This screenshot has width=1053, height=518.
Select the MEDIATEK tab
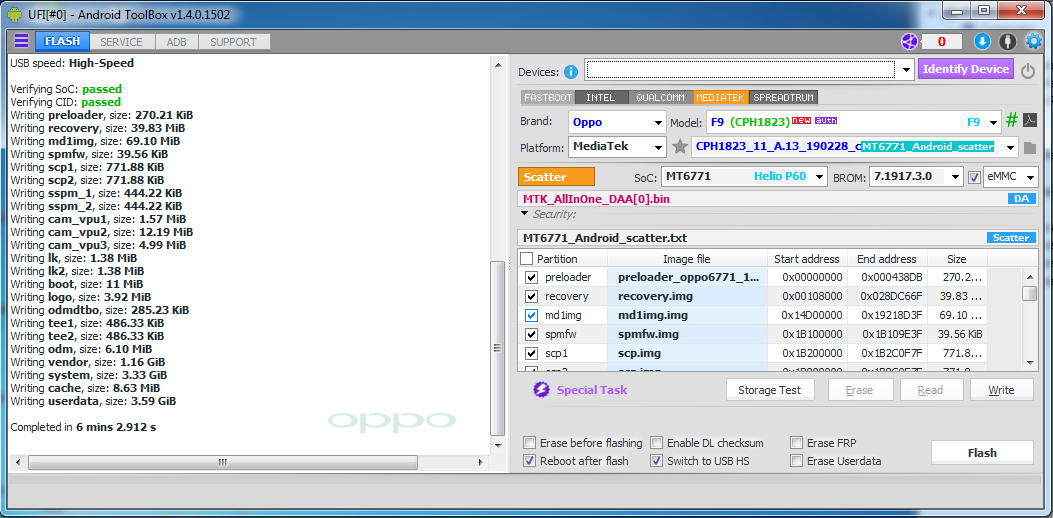click(x=721, y=97)
